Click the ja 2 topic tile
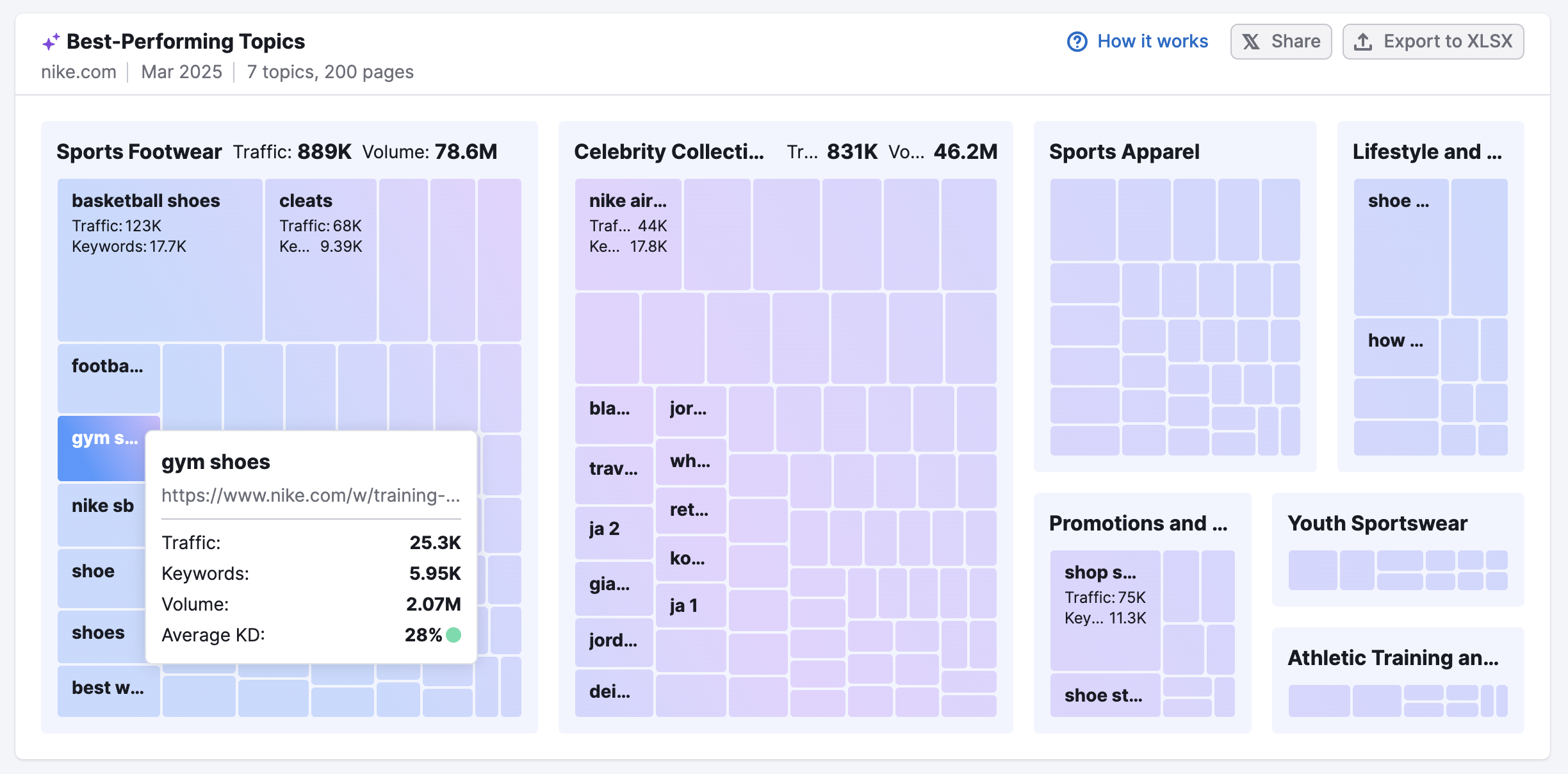This screenshot has width=1568, height=774. pos(613,532)
